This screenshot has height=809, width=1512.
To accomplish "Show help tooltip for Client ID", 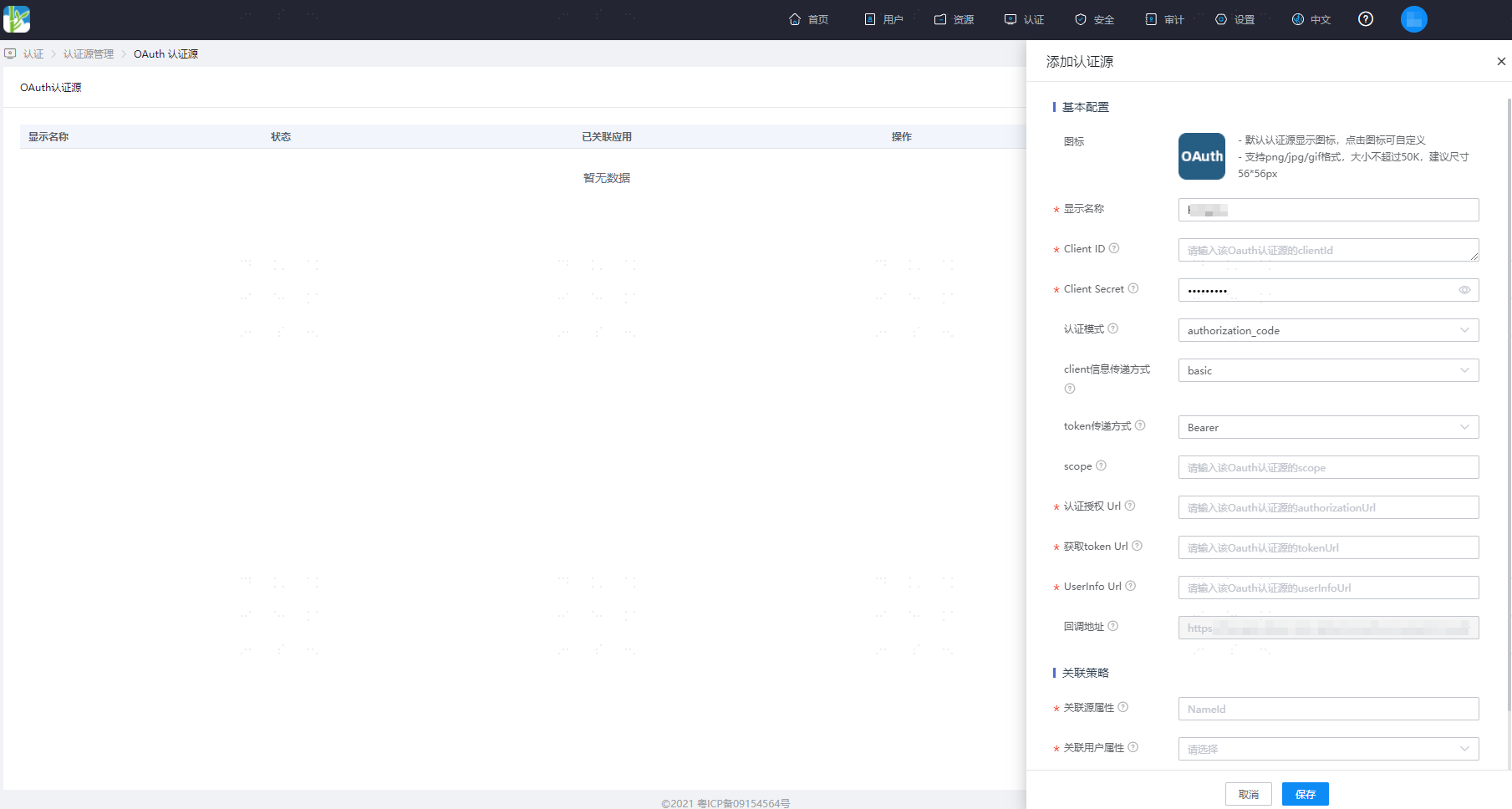I will 1114,248.
